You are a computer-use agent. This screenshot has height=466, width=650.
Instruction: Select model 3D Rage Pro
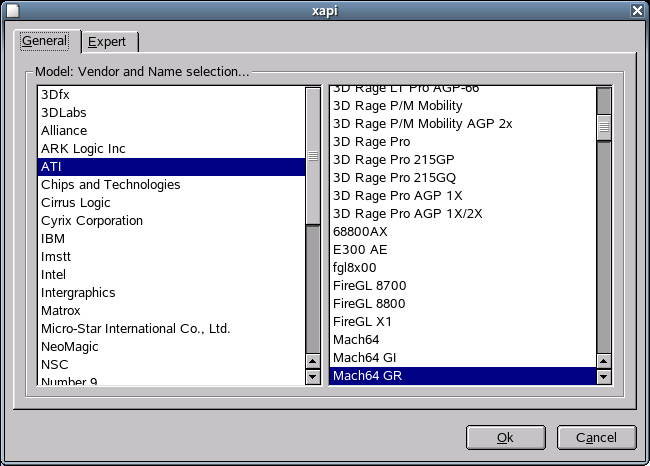463,142
